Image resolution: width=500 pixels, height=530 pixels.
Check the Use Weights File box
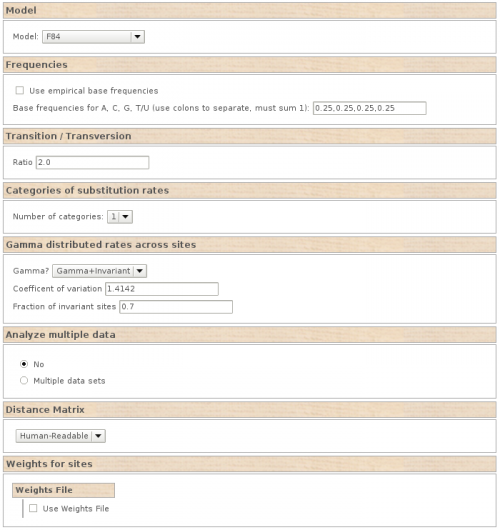33,508
